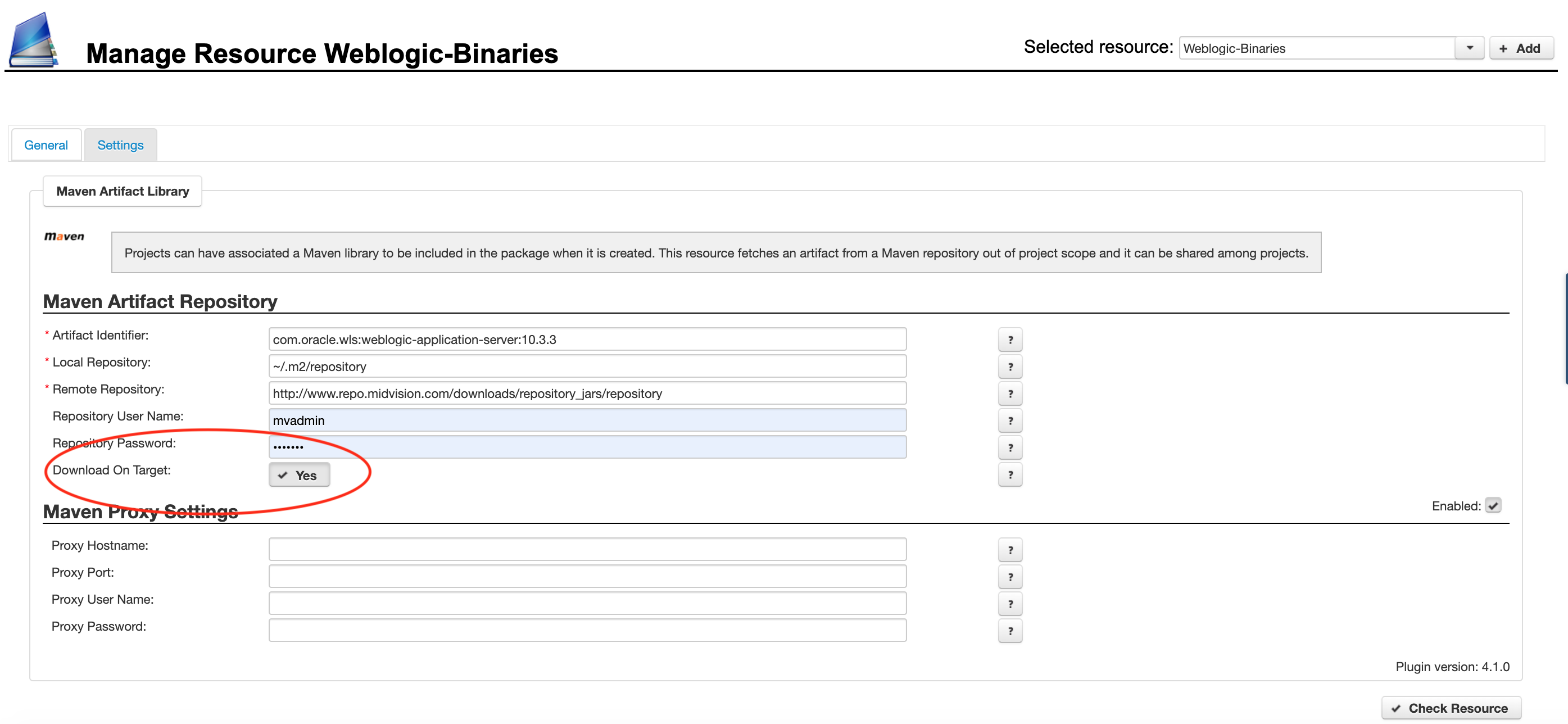Open help for Artifact Identifier field
The width and height of the screenshot is (1568, 724).
[1010, 340]
